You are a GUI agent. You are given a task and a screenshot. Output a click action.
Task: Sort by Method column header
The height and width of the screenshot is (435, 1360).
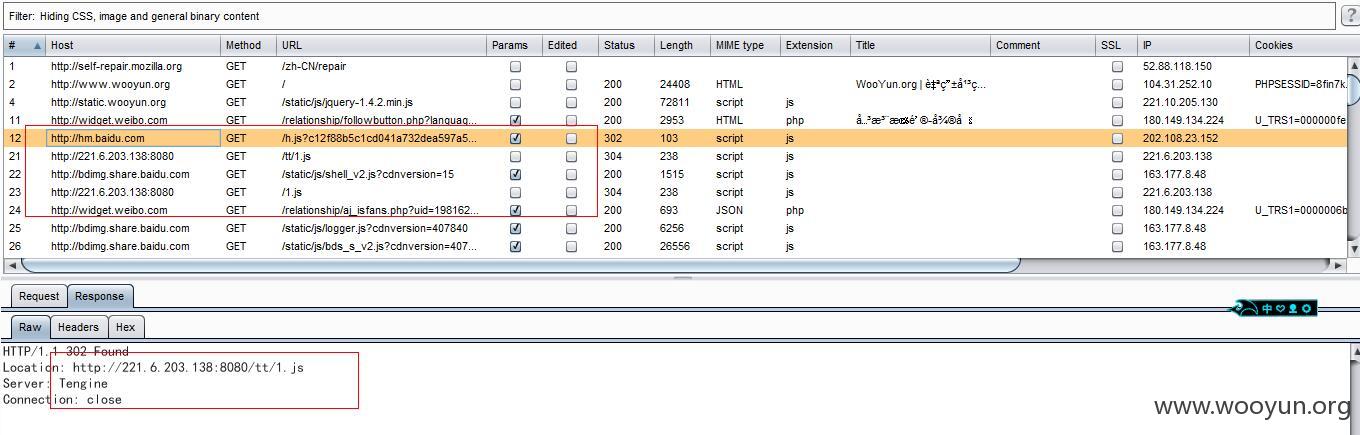pos(249,45)
